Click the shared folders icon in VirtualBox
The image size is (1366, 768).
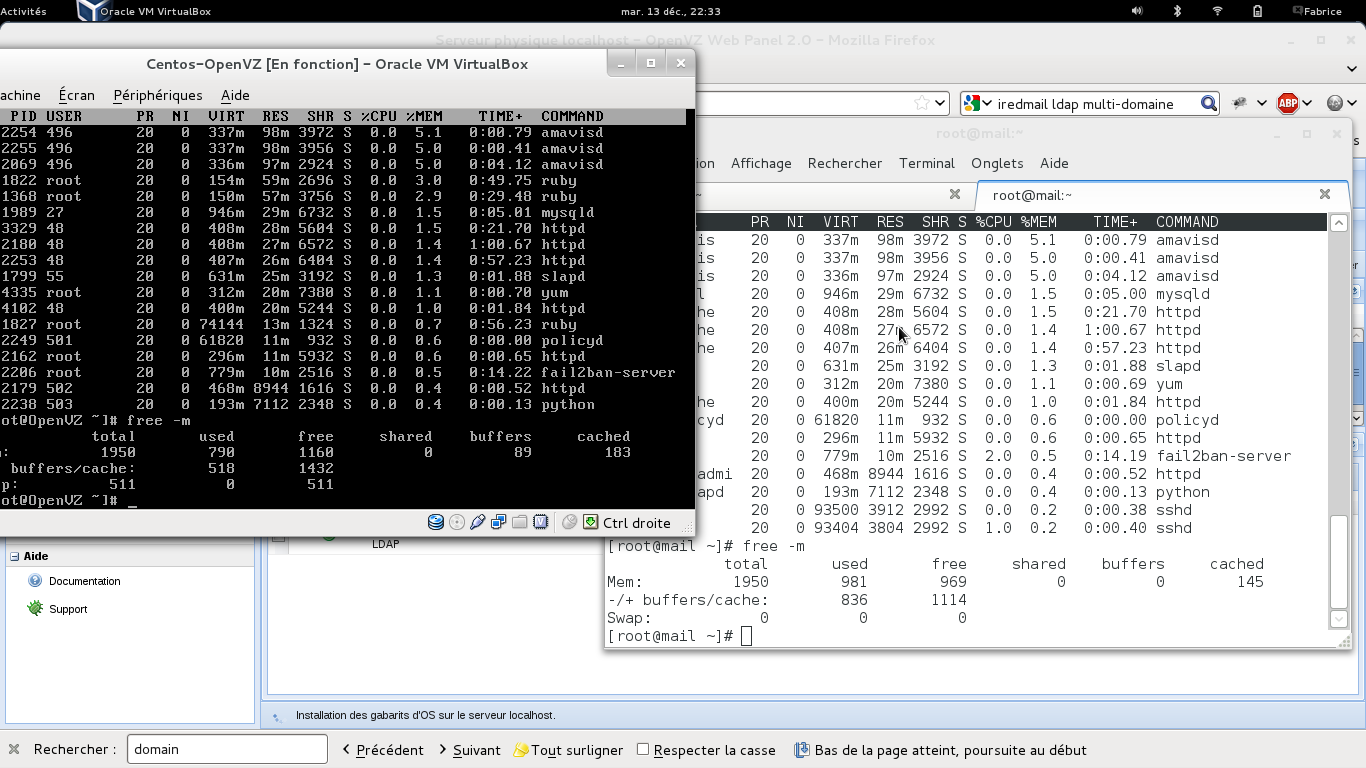(x=519, y=522)
